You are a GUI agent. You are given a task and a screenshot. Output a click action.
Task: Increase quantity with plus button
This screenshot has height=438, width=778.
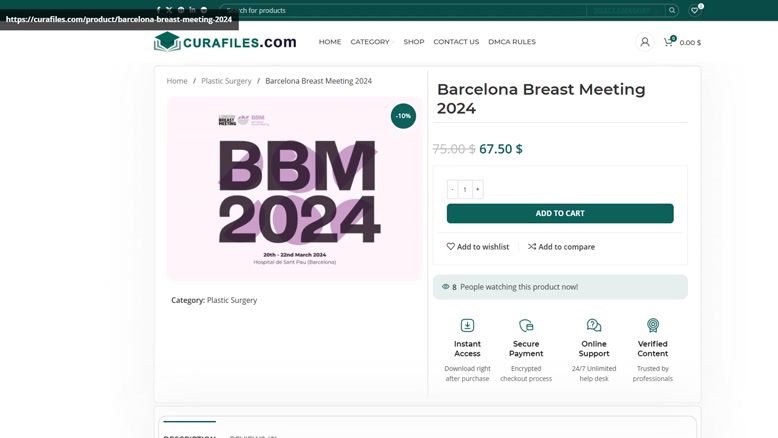point(477,189)
